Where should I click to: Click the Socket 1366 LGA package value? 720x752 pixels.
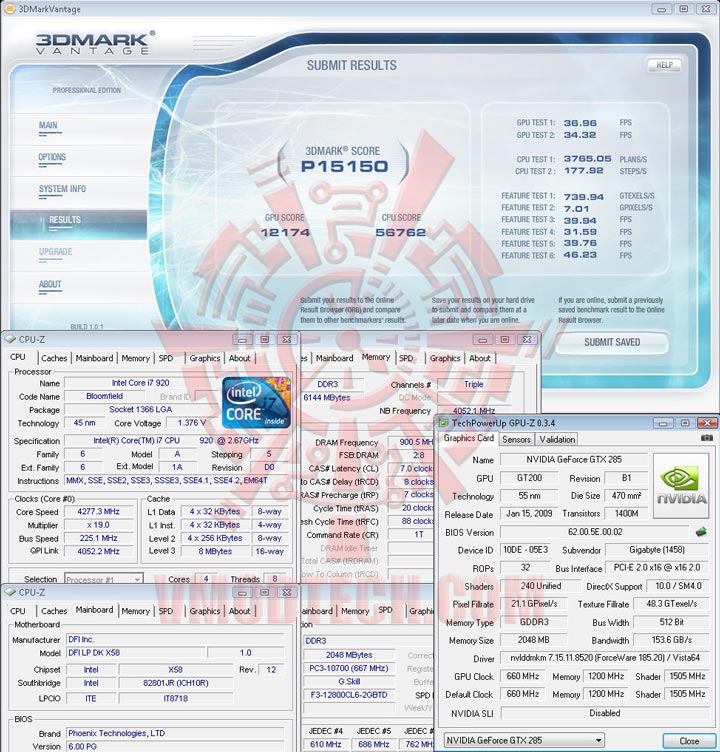coord(141,409)
